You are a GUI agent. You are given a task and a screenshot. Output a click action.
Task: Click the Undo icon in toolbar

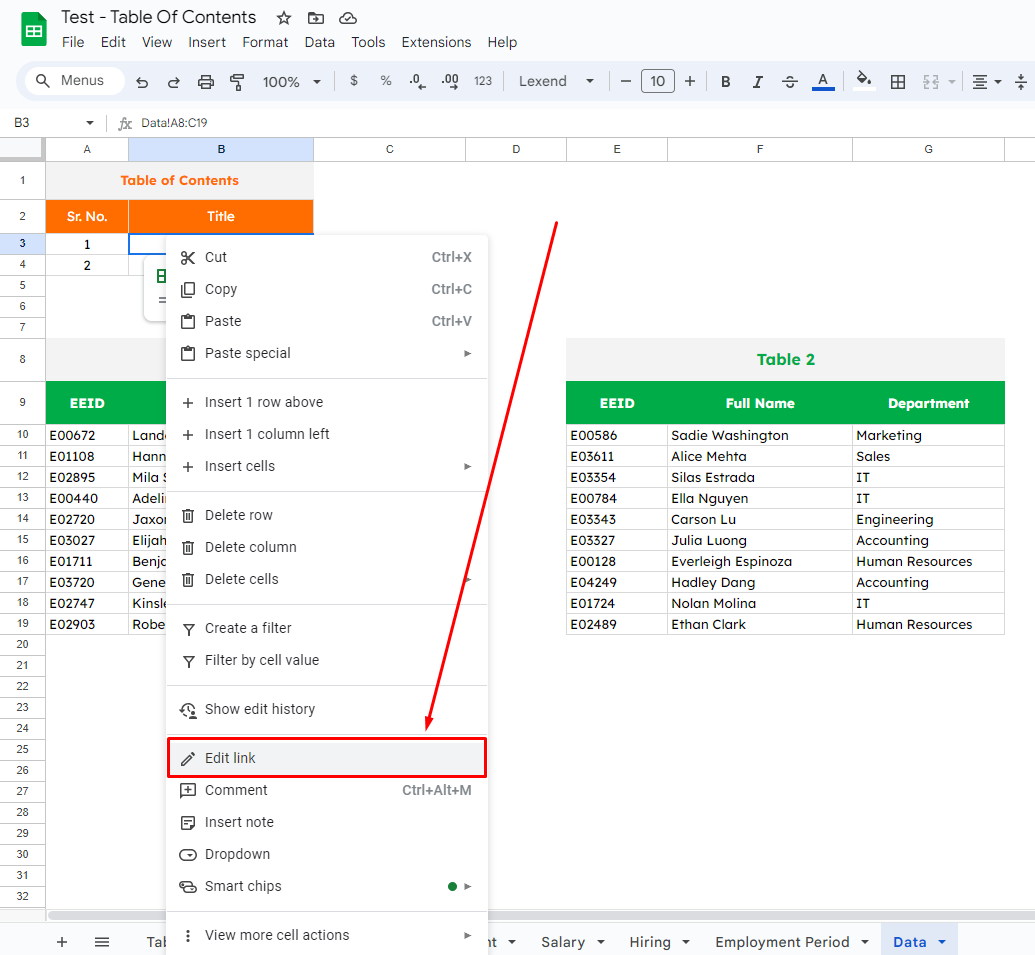click(142, 82)
